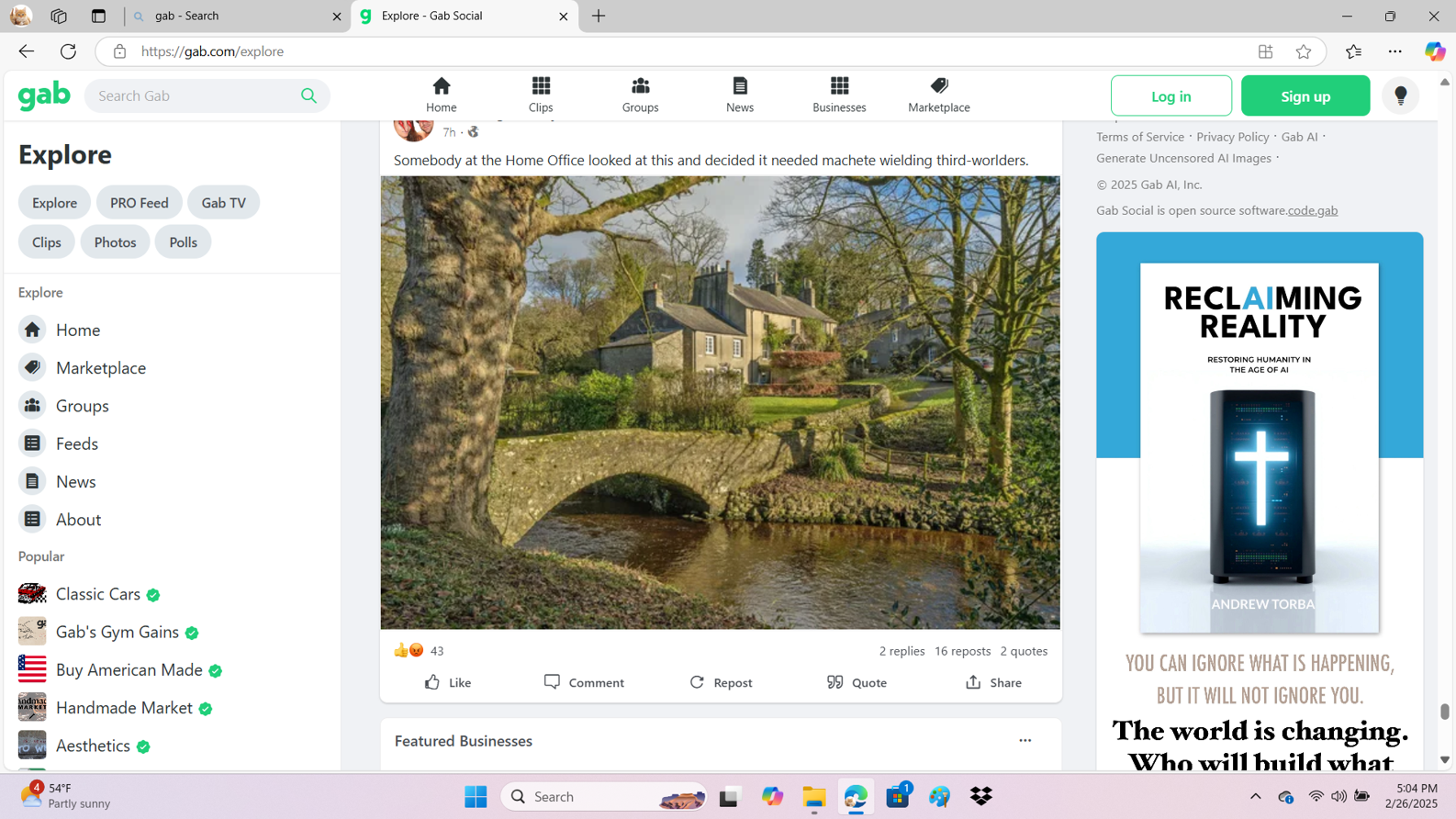
Task: Open Featured Businesses more options menu
Action: [1025, 741]
